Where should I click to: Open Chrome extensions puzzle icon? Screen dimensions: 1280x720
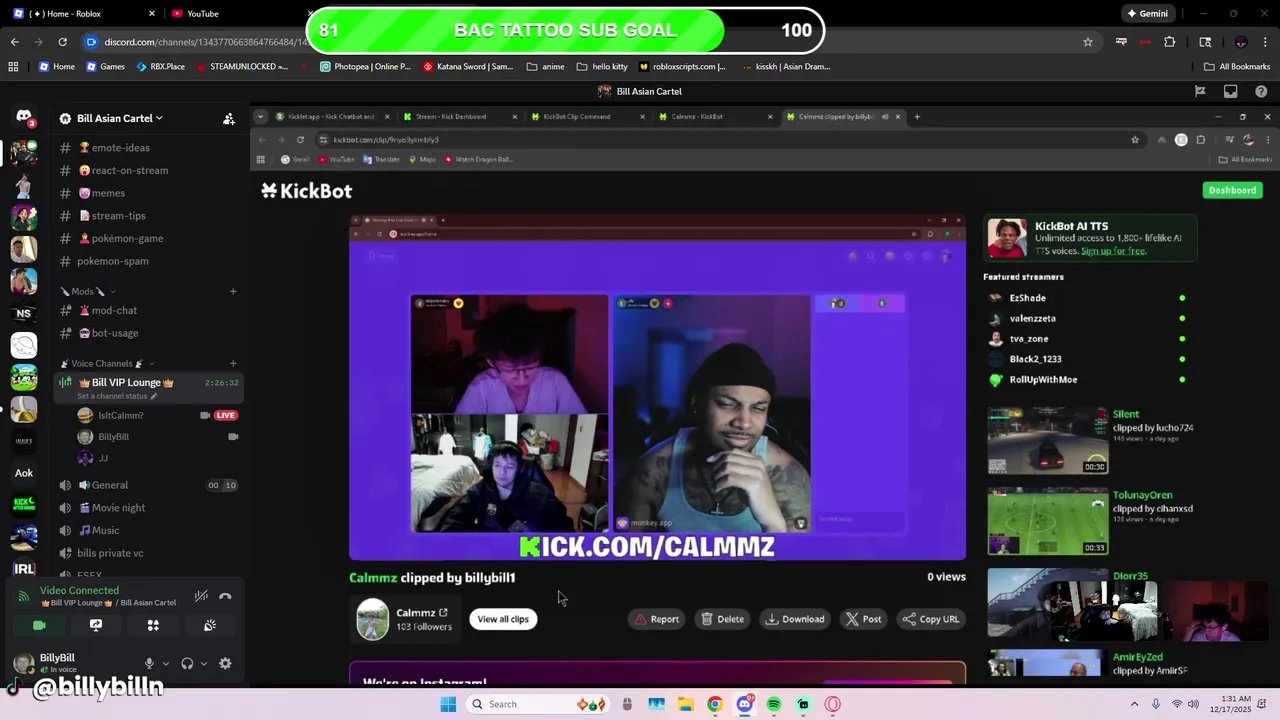[1169, 42]
